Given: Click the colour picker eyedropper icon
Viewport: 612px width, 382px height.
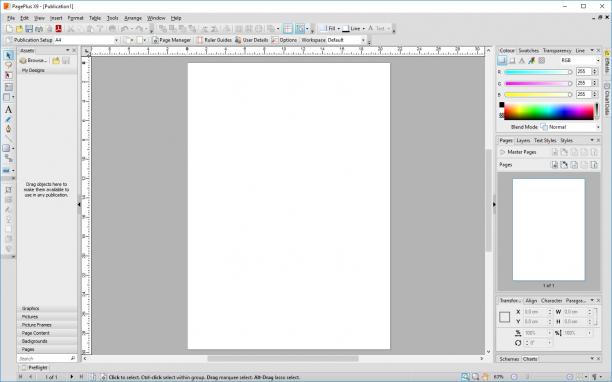Looking at the screenshot, I should [x=532, y=60].
